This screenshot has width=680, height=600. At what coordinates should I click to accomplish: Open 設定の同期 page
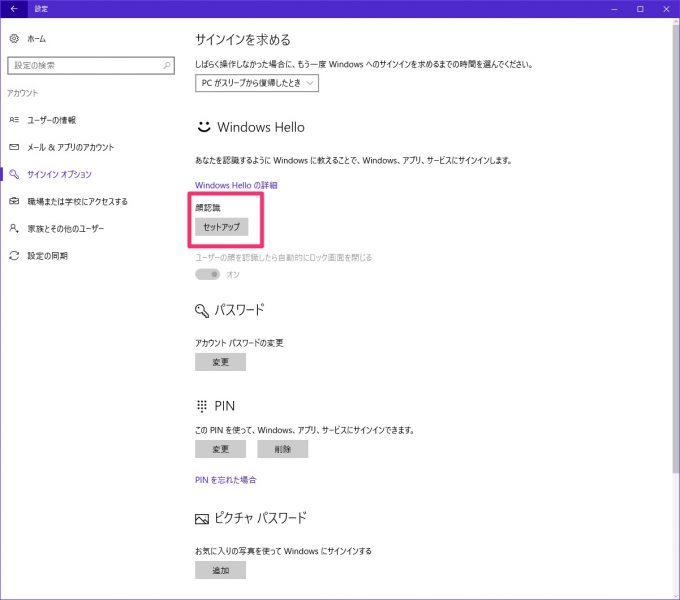tap(47, 256)
